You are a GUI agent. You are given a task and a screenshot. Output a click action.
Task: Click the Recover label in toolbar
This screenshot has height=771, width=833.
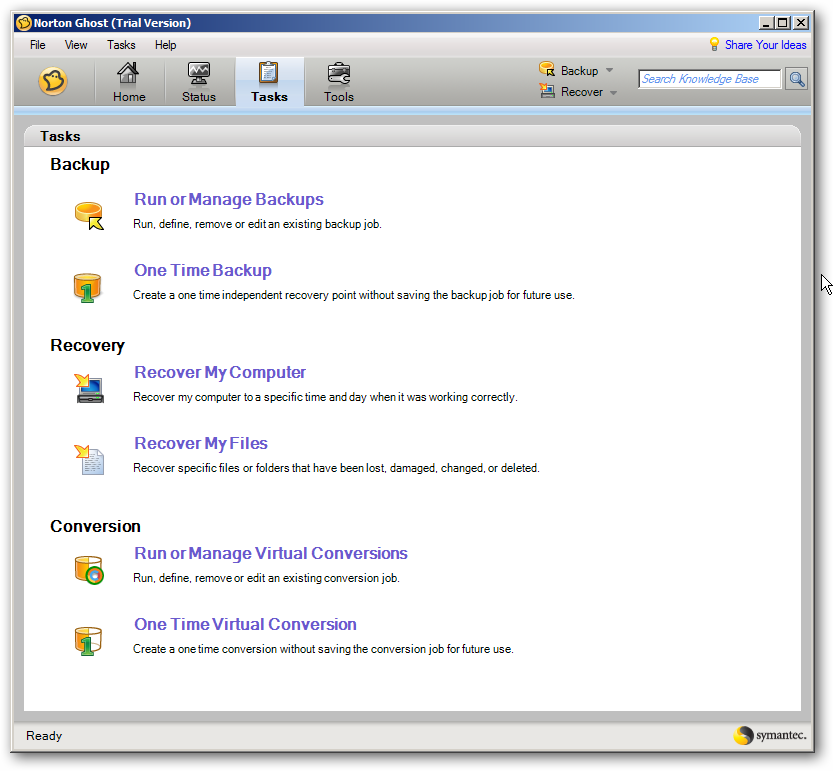point(582,92)
